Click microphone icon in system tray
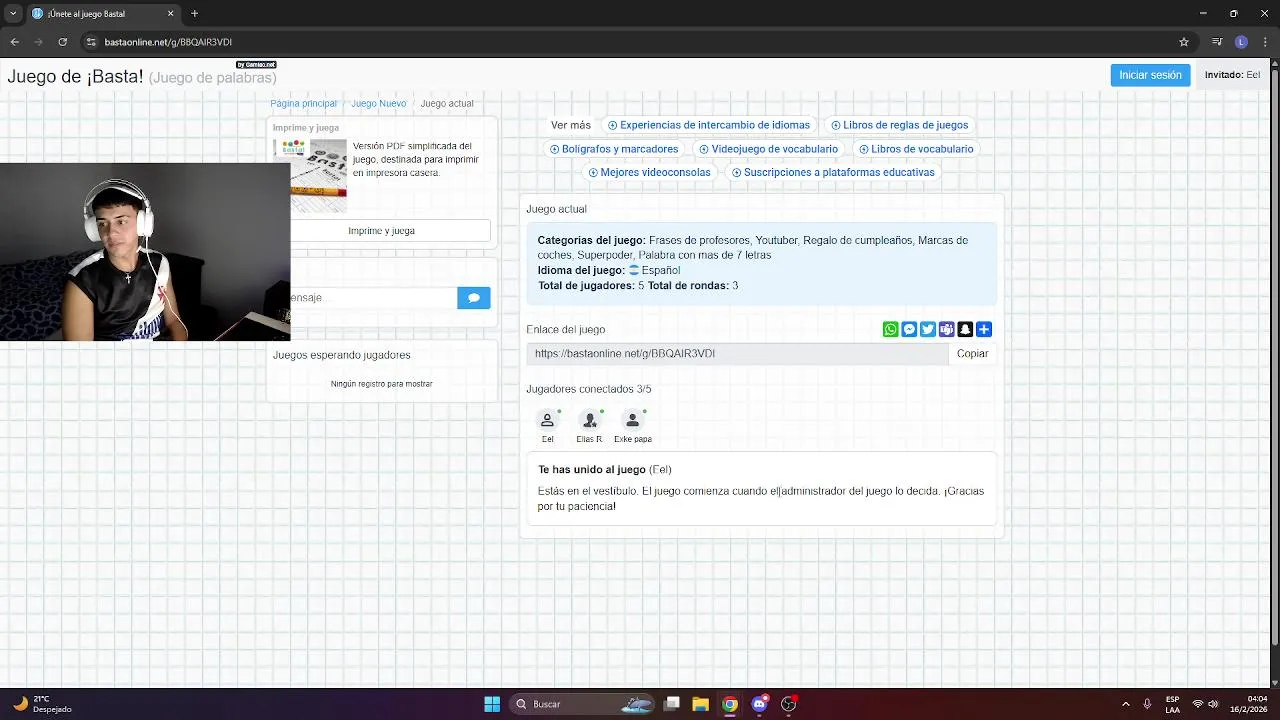Viewport: 1280px width, 720px height. 1147,704
